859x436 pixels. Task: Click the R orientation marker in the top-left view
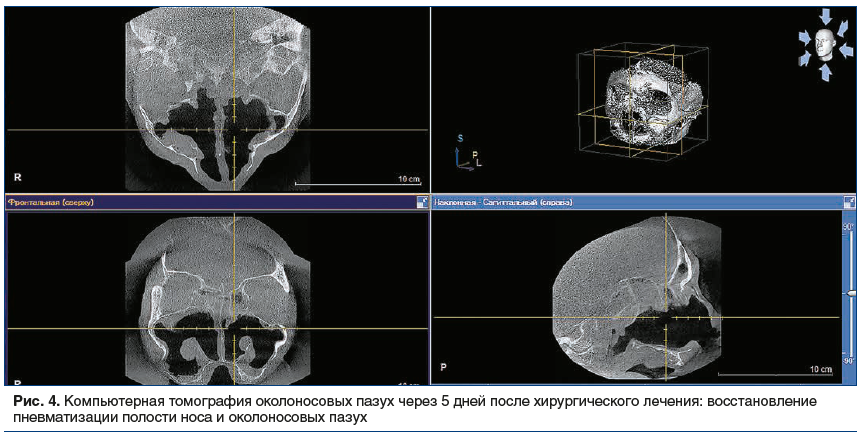click(x=18, y=177)
